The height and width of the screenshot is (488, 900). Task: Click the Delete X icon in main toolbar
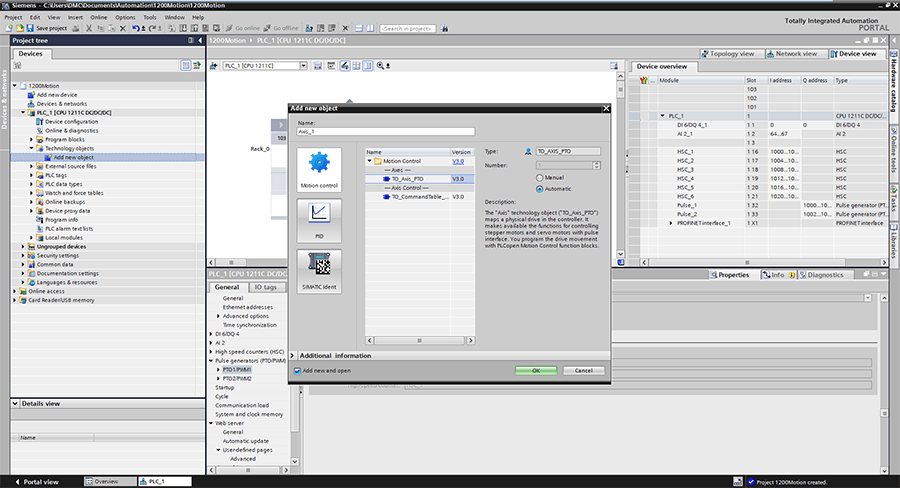(x=122, y=28)
